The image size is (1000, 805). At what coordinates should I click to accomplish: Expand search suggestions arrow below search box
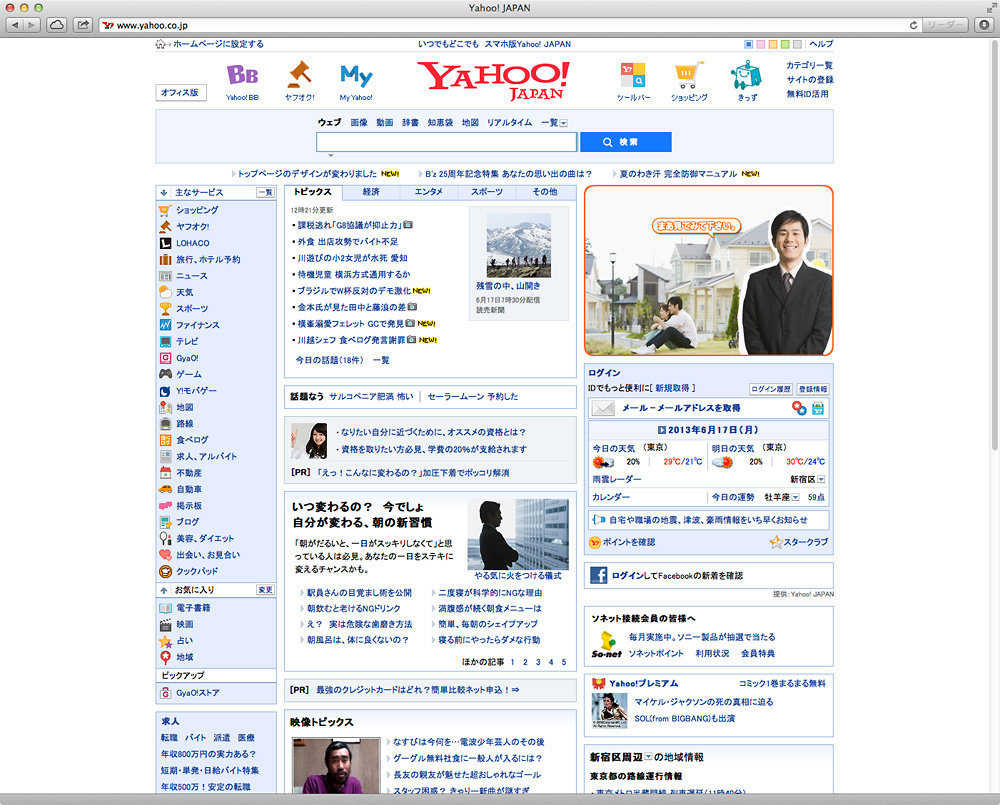click(330, 155)
